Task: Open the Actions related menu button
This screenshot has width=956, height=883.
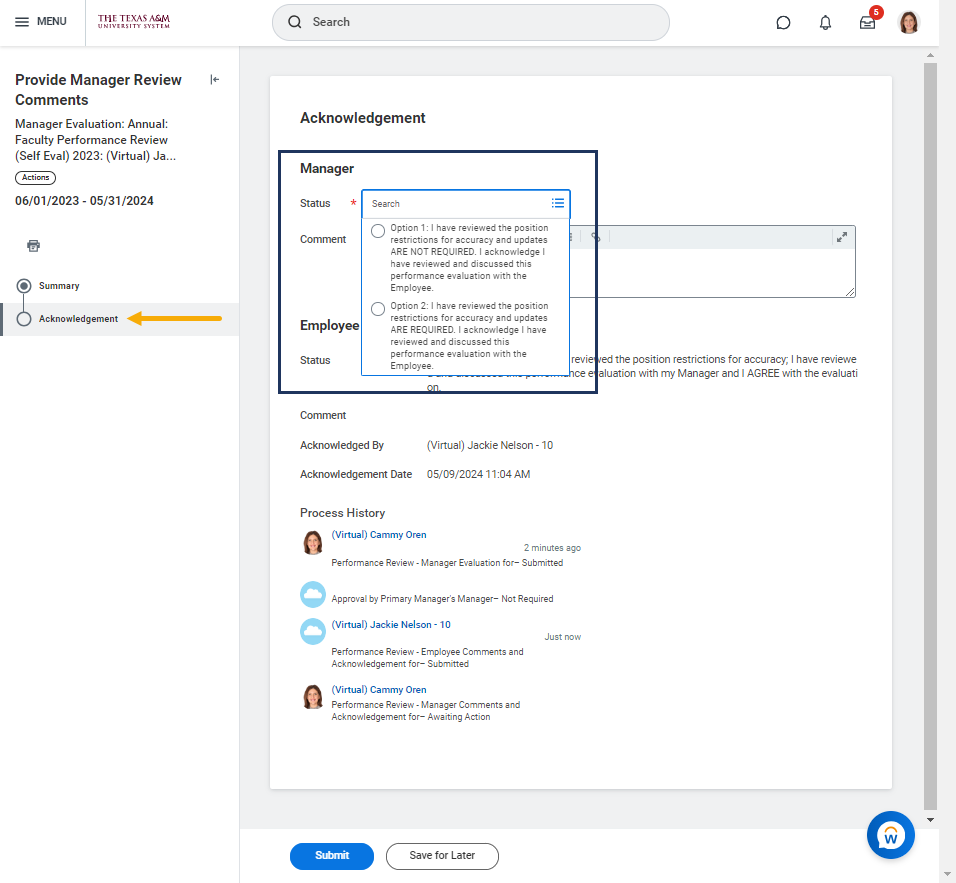Action: coord(35,178)
